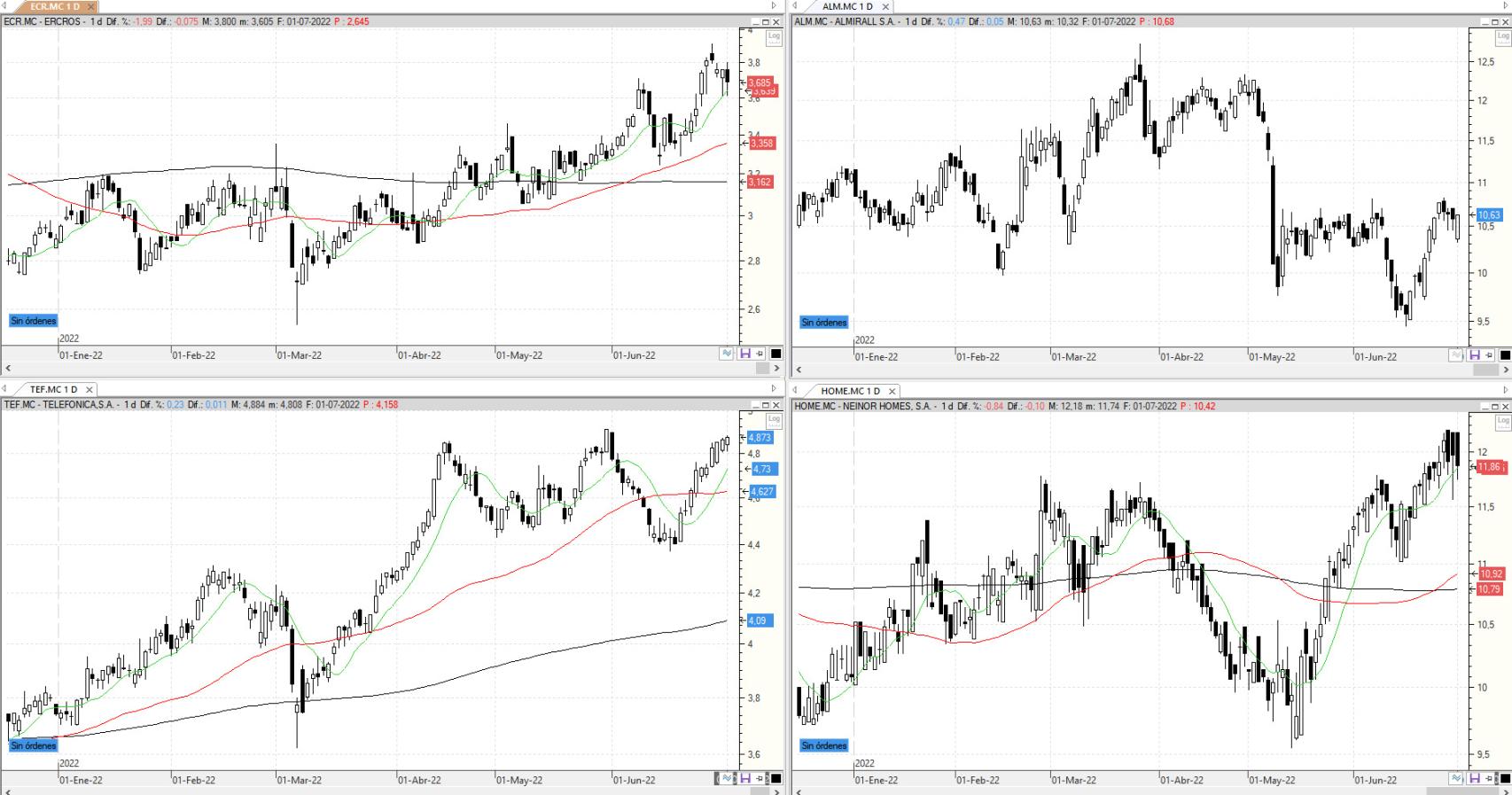Toggle Log scale on ERCROS chart

[774, 37]
